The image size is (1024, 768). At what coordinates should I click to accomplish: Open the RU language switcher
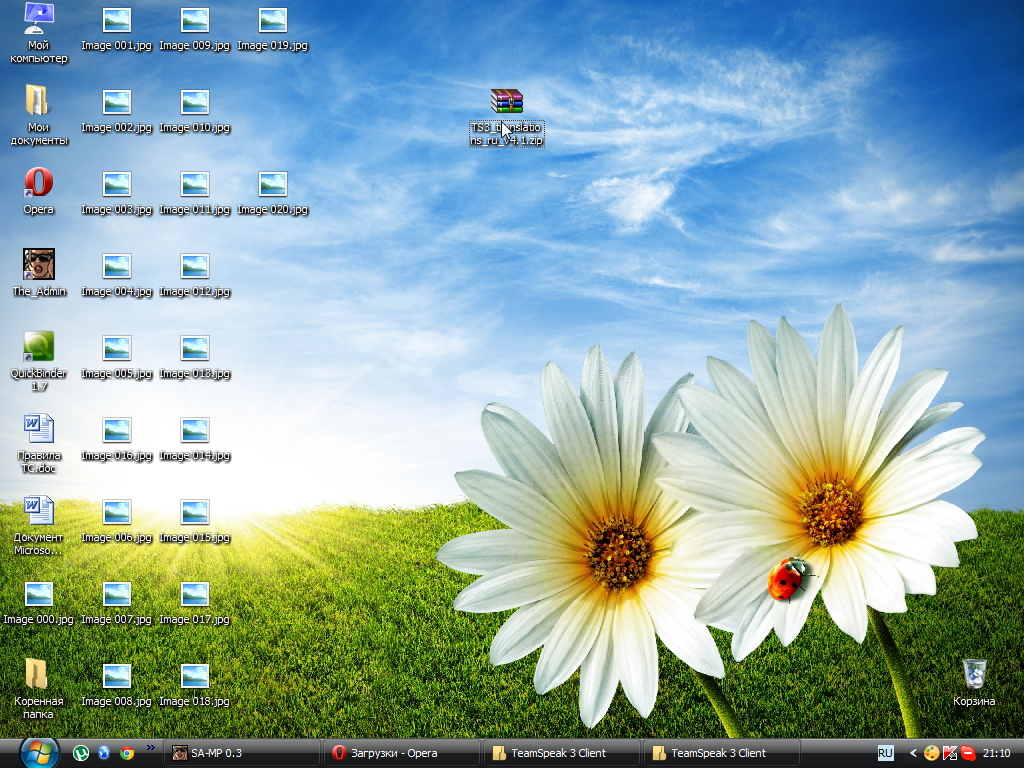click(x=885, y=753)
